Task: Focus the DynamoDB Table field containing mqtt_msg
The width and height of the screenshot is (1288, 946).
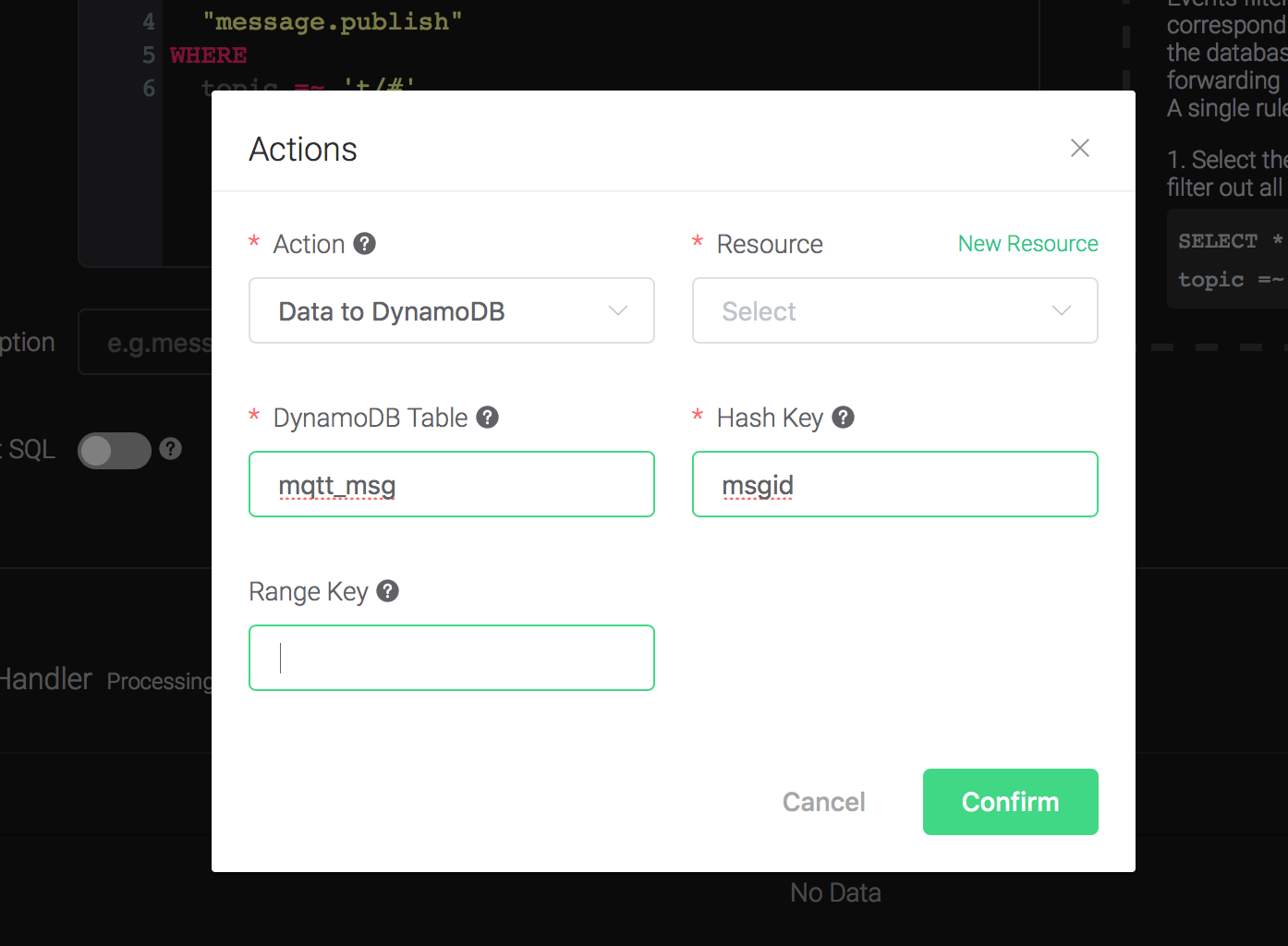Action: click(x=451, y=485)
